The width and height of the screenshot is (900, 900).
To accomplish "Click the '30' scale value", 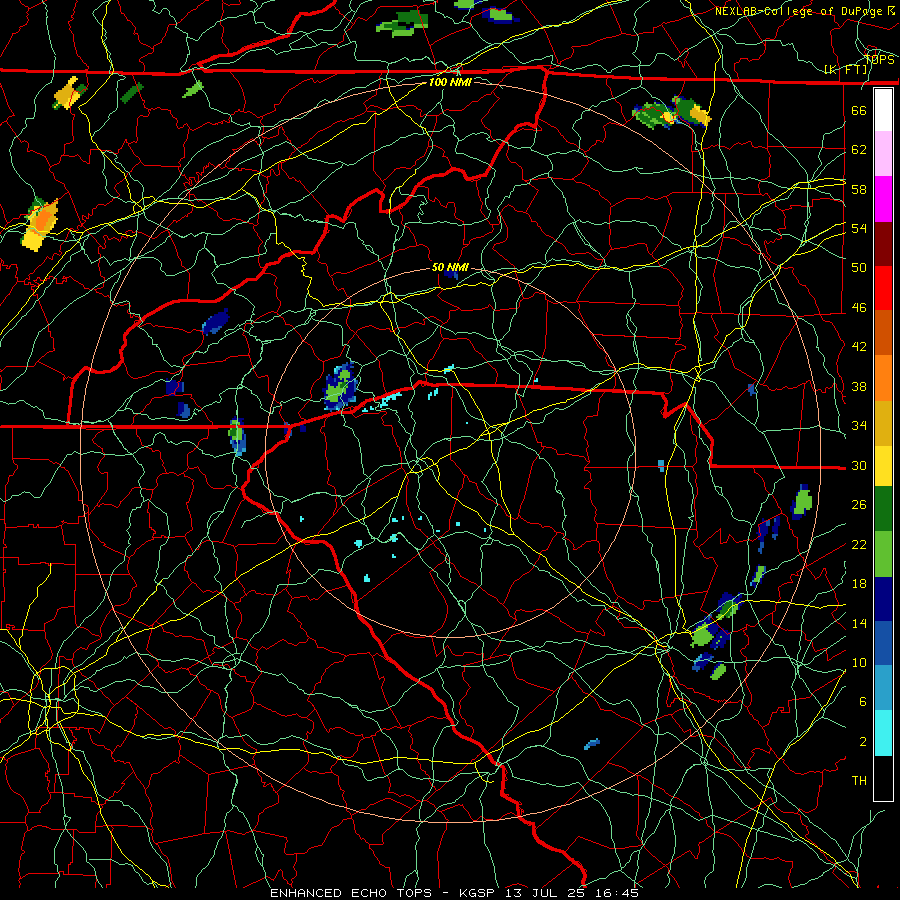I will pos(859,465).
